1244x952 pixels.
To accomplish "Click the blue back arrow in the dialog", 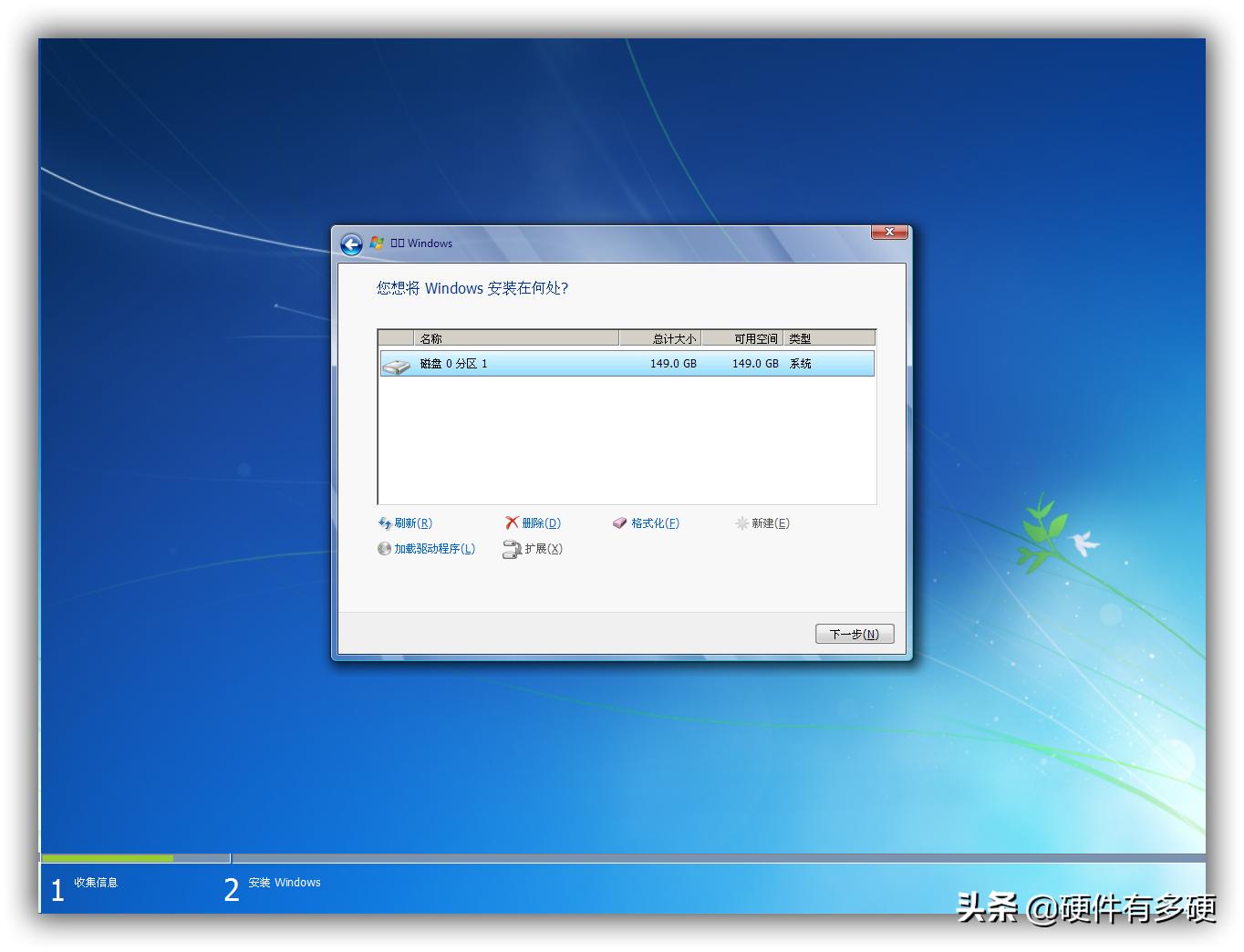I will point(351,243).
